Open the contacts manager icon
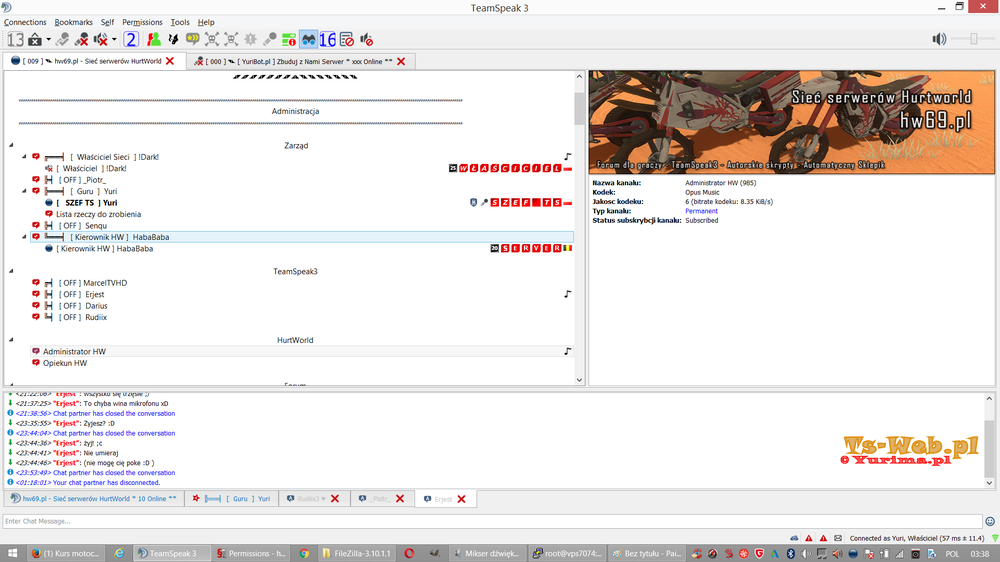1000x562 pixels. click(x=154, y=40)
